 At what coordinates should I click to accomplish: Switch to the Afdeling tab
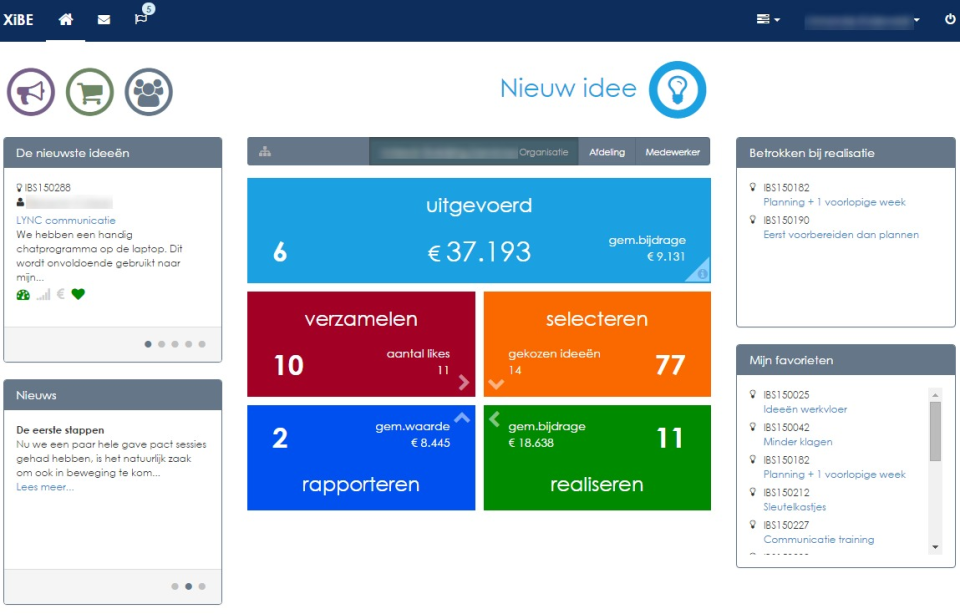(x=608, y=151)
